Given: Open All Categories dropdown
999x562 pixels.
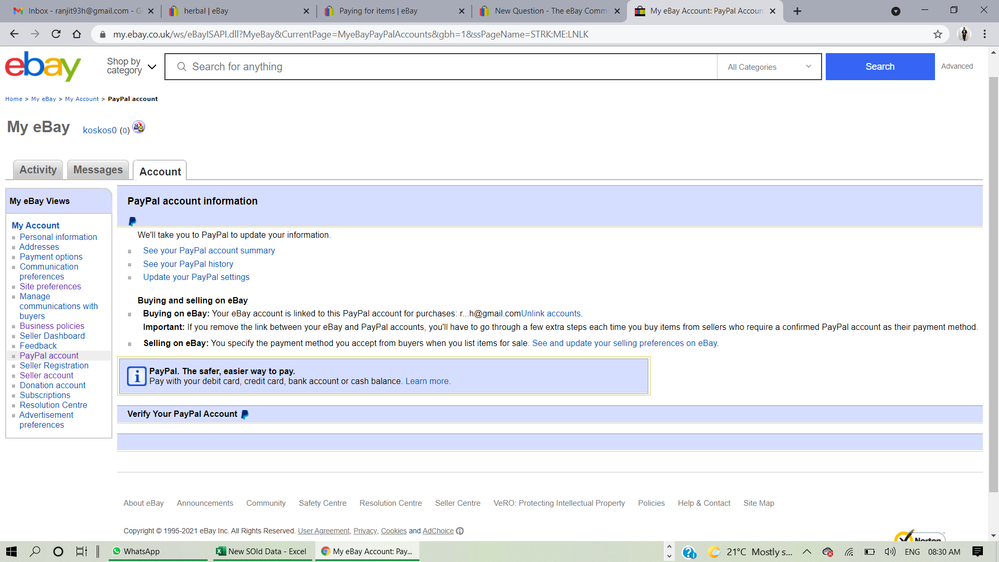Looking at the screenshot, I should pyautogui.click(x=769, y=67).
